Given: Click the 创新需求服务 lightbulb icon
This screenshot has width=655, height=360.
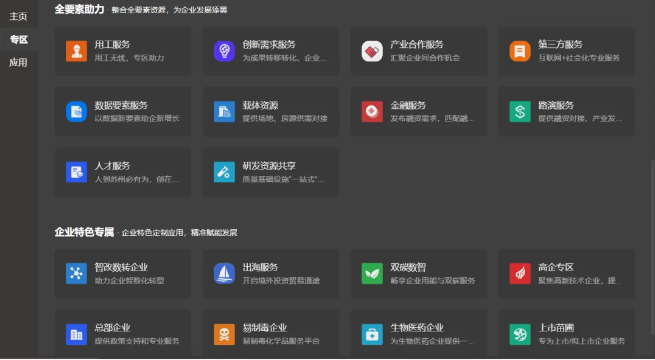Looking at the screenshot, I should pyautogui.click(x=224, y=51).
